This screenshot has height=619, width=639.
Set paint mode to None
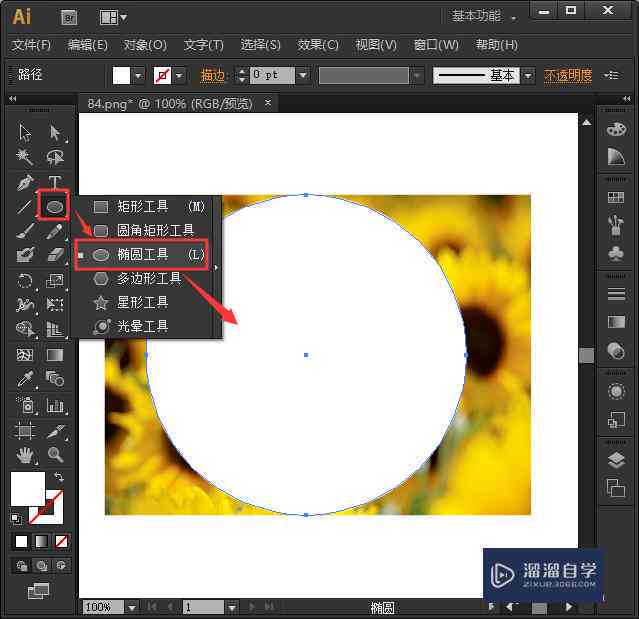point(62,541)
